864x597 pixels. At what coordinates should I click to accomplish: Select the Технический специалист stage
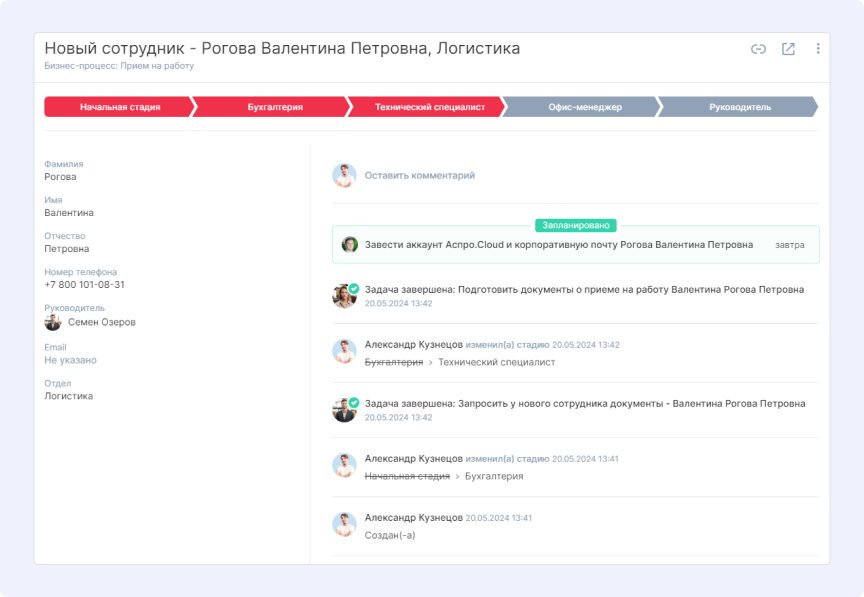point(429,107)
